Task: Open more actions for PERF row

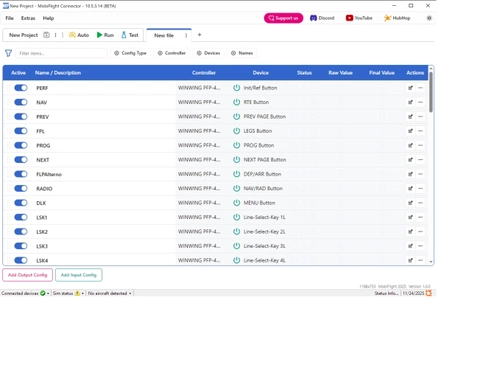Action: (x=420, y=88)
